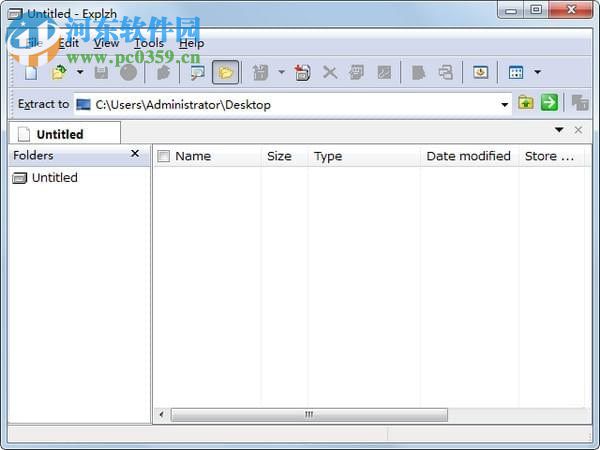
Task: Select the Untitled document tab
Action: (x=64, y=134)
